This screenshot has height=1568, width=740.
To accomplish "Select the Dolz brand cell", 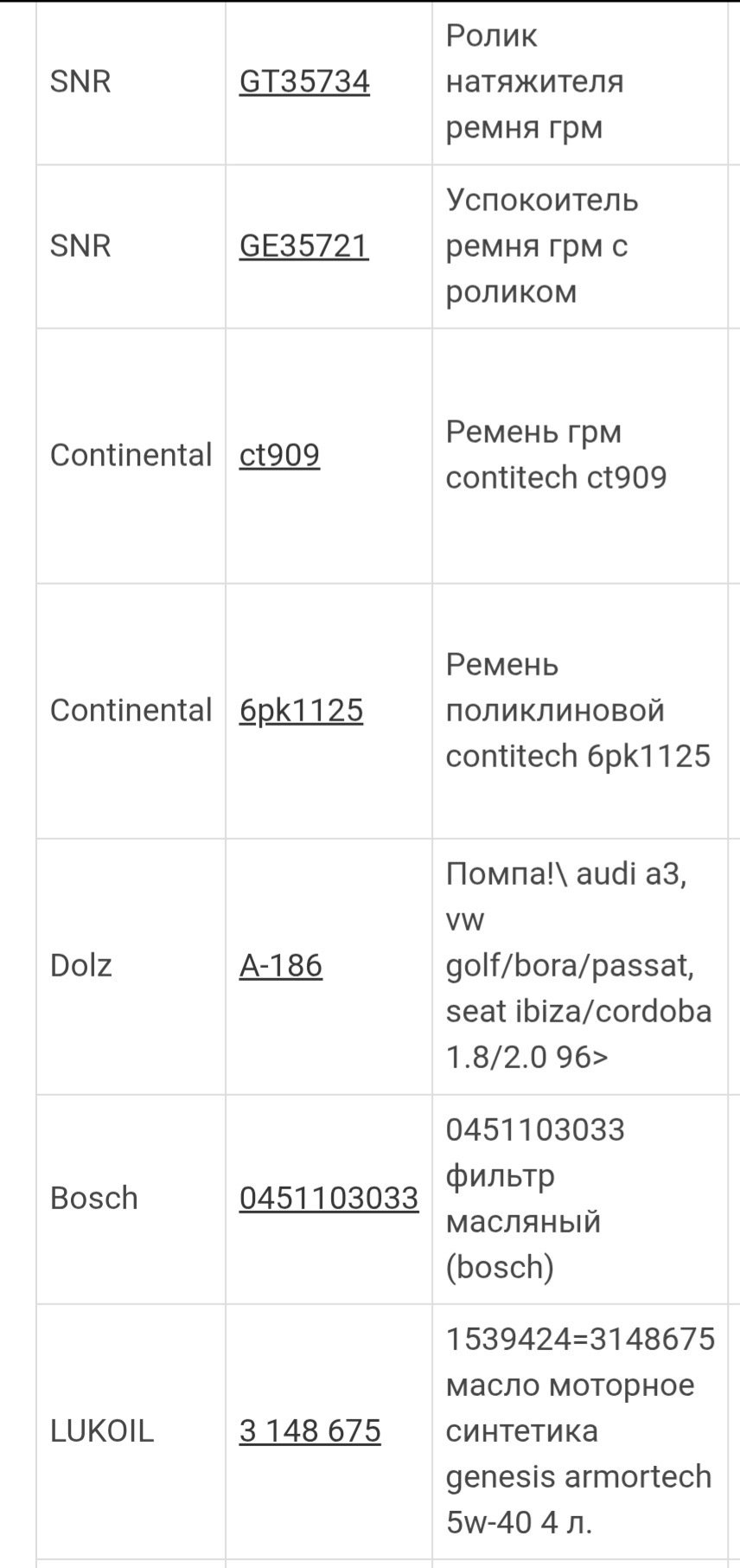I will pos(81,965).
